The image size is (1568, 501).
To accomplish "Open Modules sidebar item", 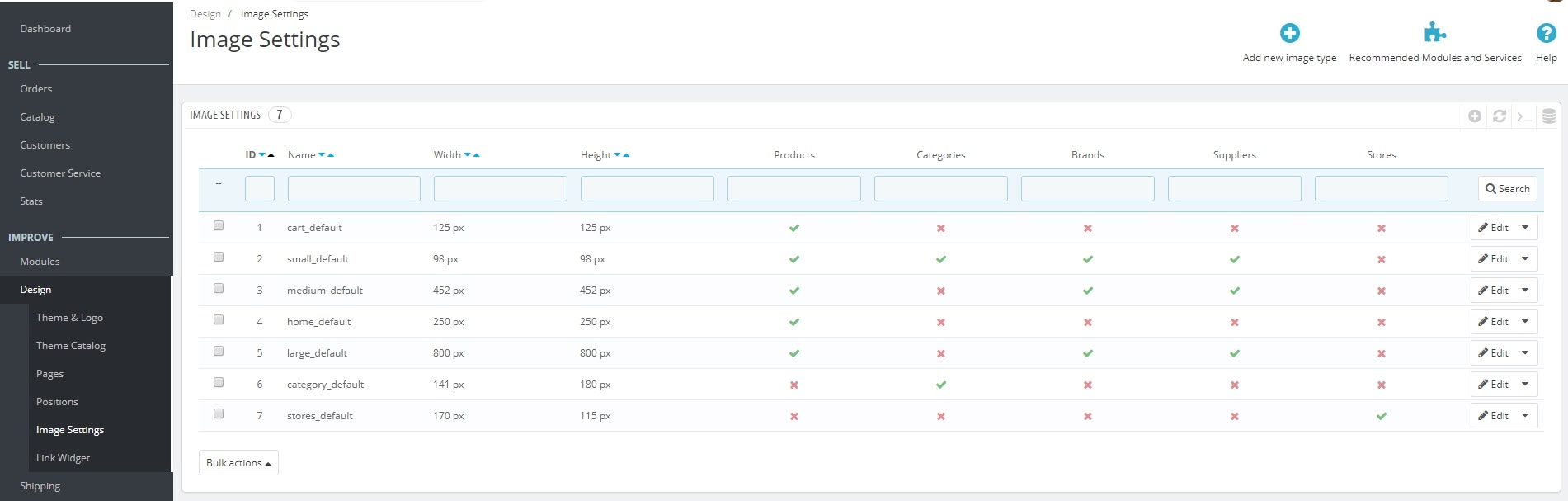I will click(40, 262).
